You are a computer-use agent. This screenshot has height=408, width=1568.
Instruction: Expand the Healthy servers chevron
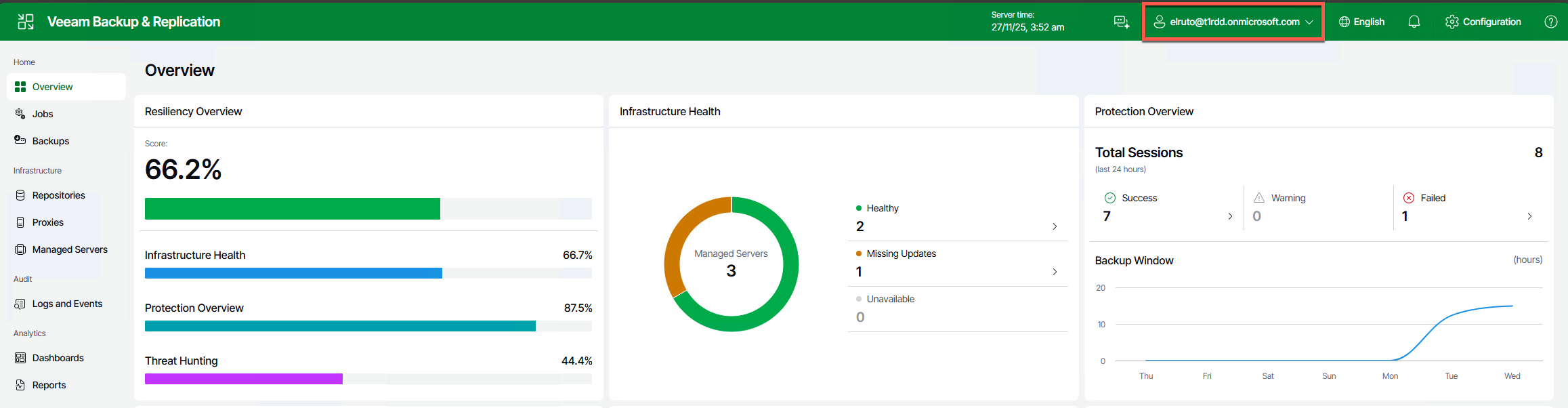click(x=1055, y=226)
